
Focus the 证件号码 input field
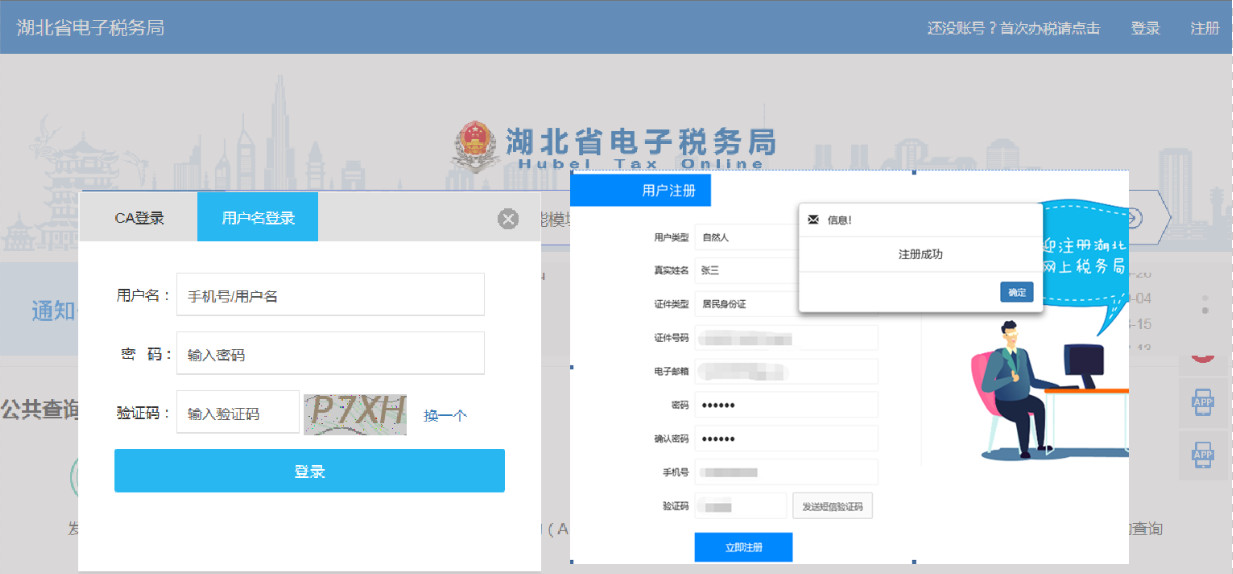pyautogui.click(x=786, y=338)
